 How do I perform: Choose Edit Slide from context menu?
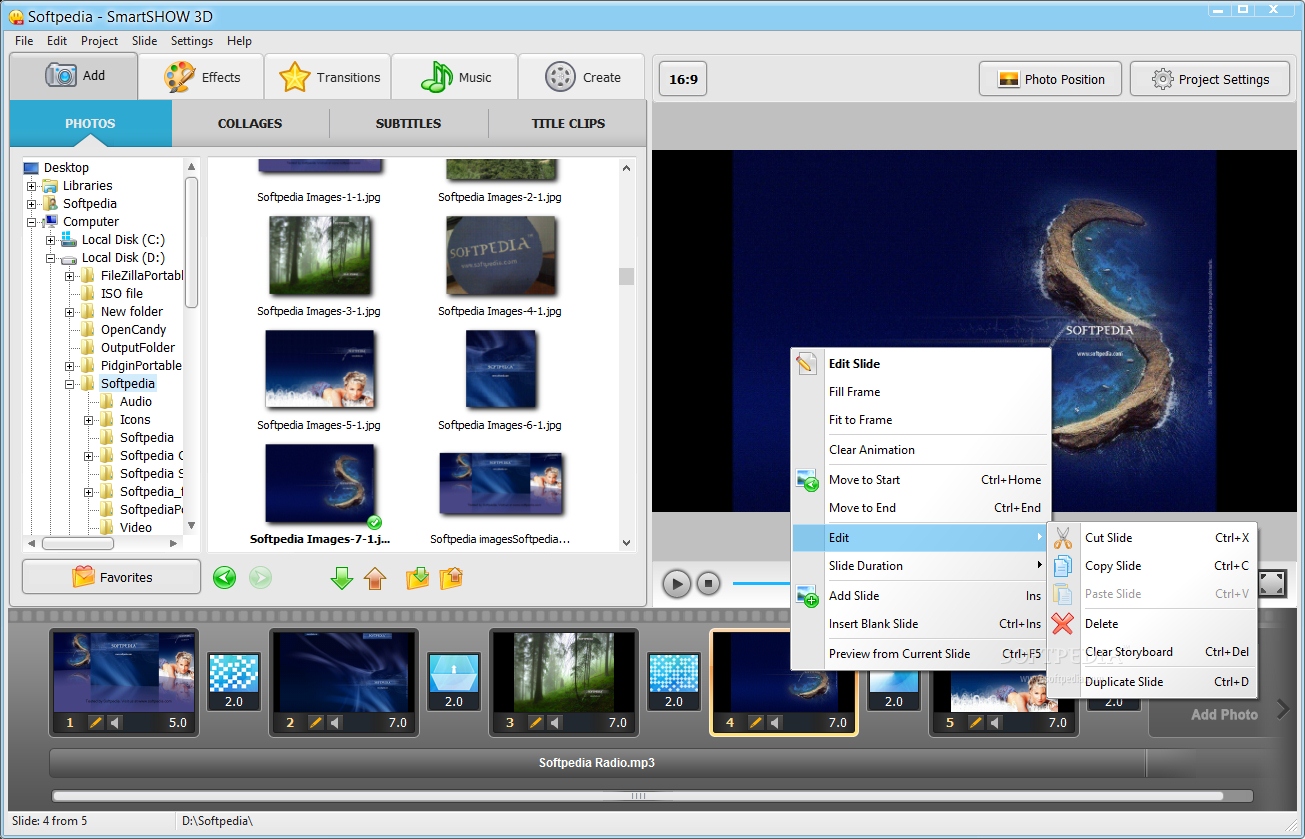921,364
